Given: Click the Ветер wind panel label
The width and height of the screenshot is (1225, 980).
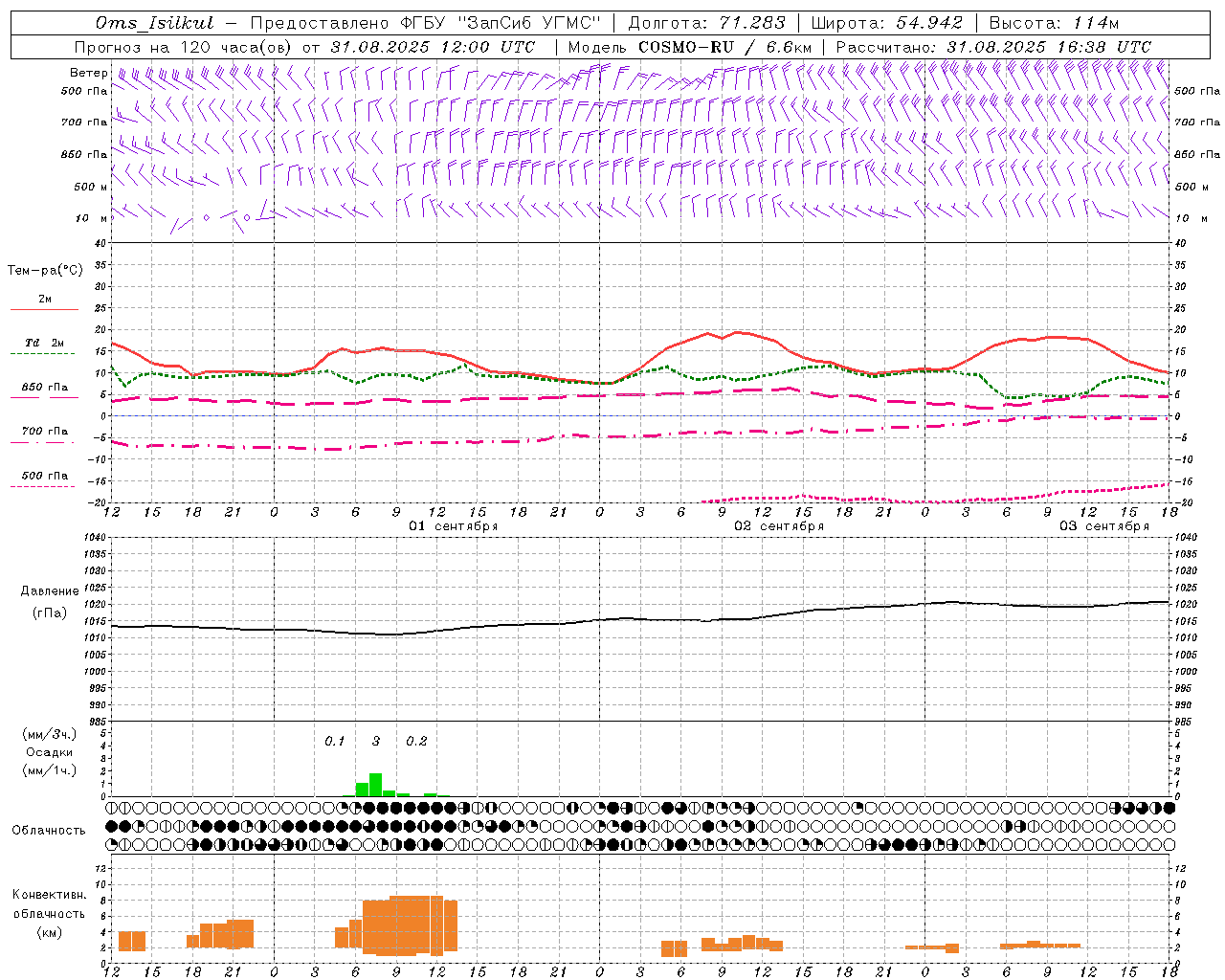Looking at the screenshot, I should [x=88, y=73].
